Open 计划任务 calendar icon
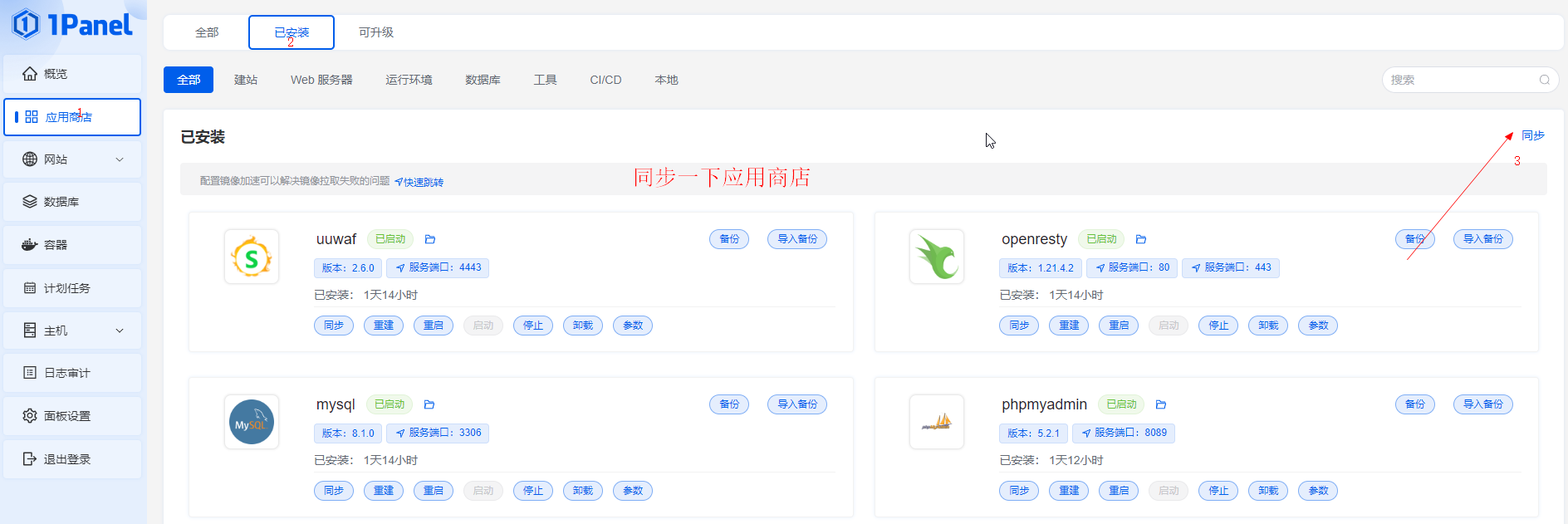 tap(30, 288)
